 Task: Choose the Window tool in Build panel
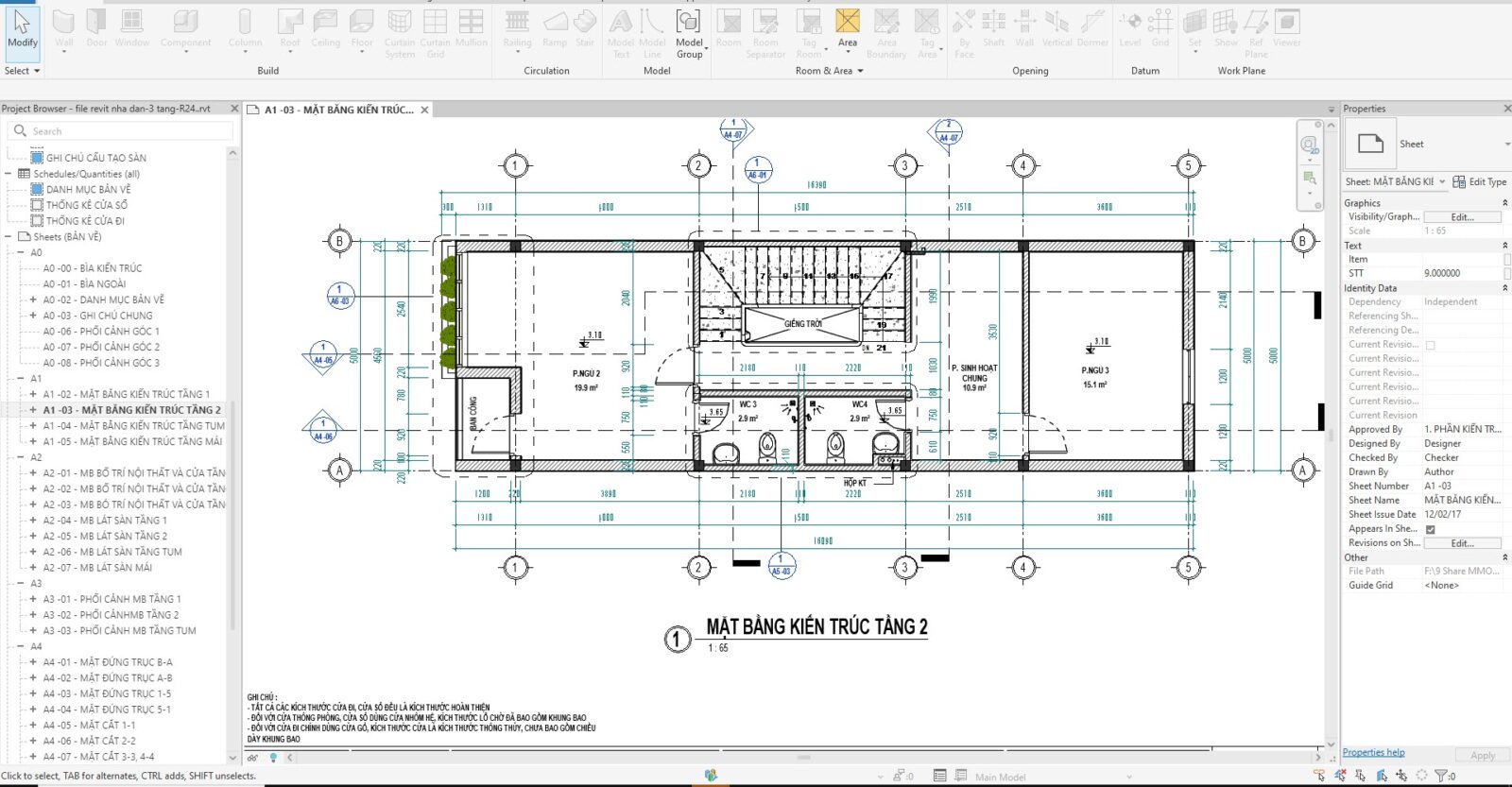coord(132,29)
